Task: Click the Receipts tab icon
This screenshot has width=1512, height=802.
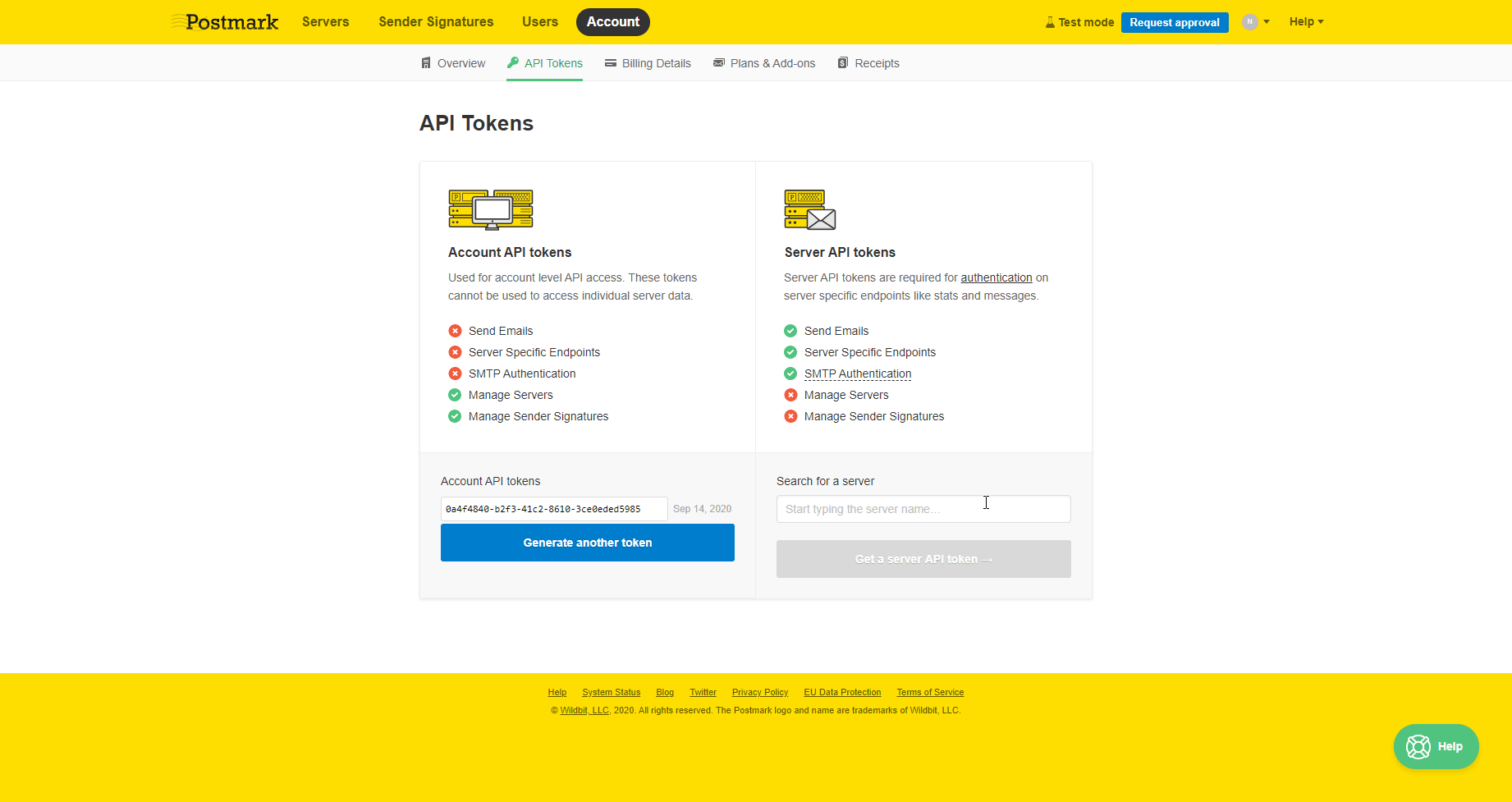Action: click(x=842, y=63)
